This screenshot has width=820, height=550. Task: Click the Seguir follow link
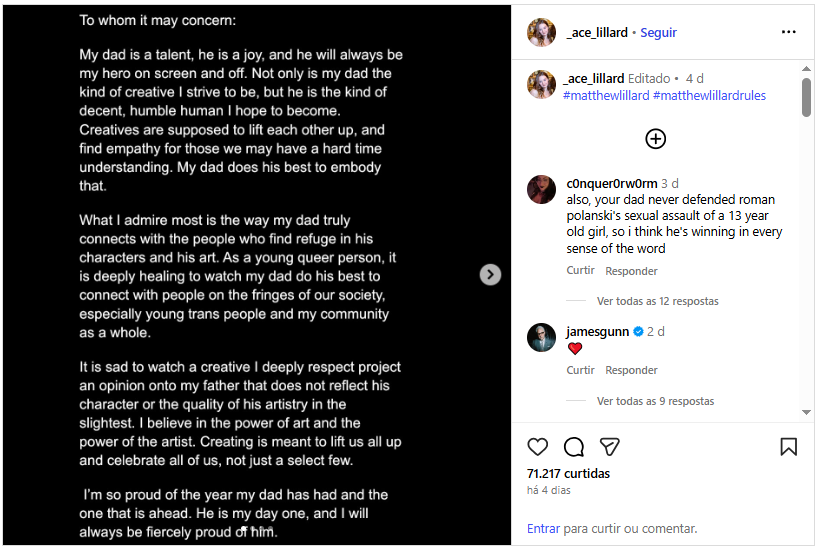pyautogui.click(x=659, y=32)
